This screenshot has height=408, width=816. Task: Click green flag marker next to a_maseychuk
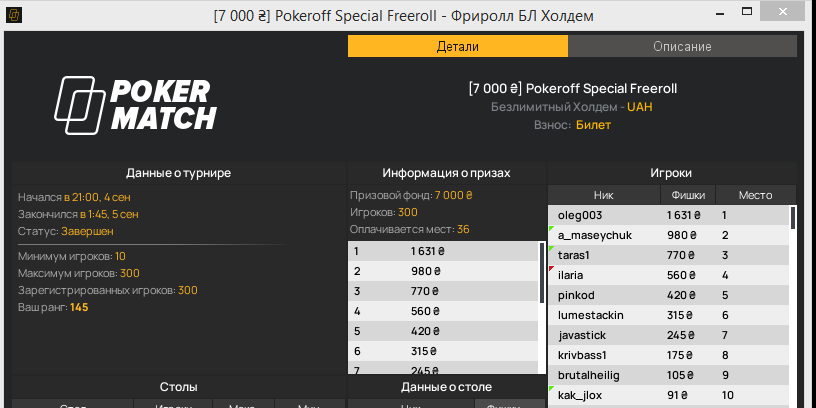(551, 229)
